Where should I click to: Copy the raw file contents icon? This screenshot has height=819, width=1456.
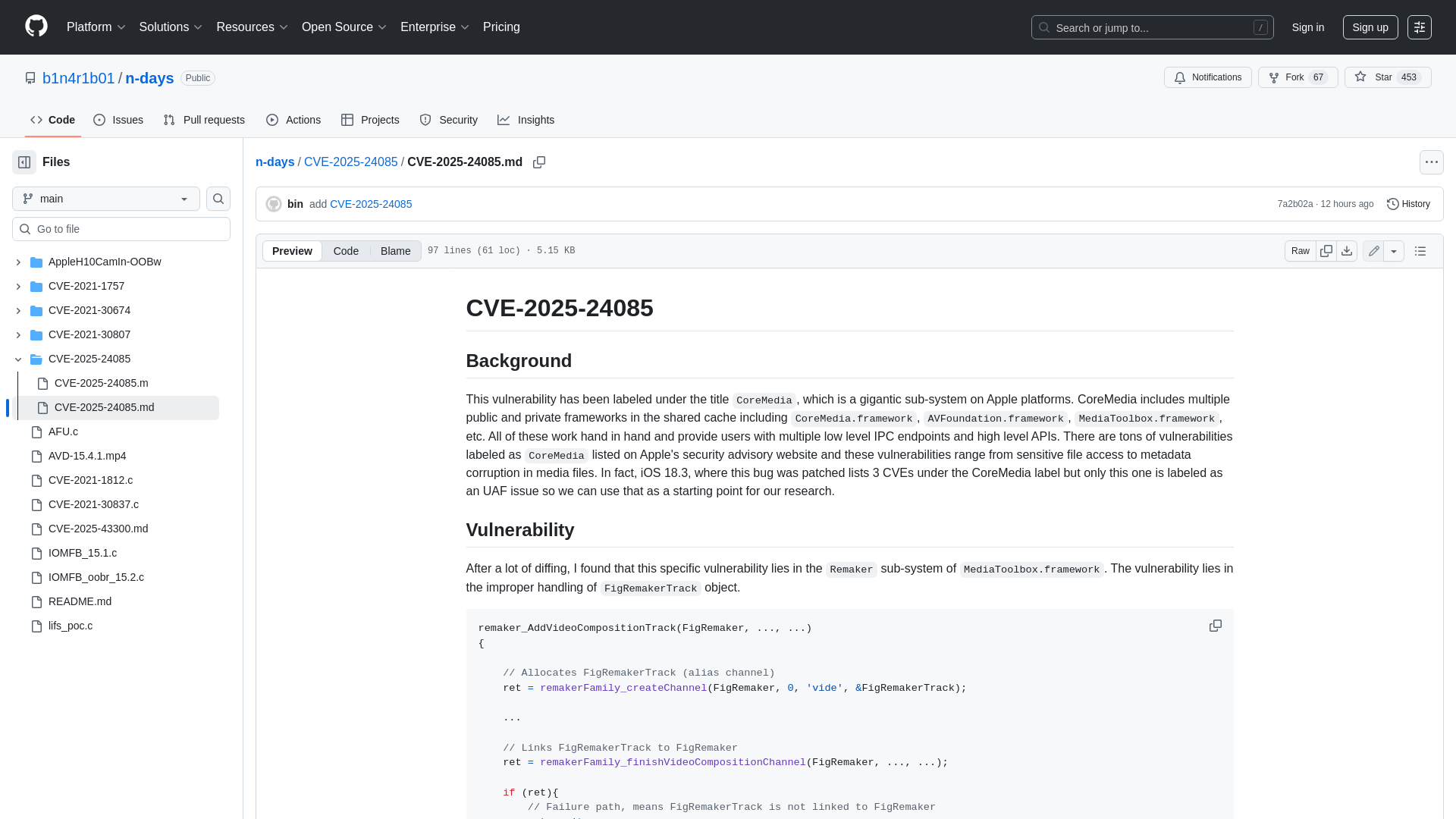click(1326, 250)
